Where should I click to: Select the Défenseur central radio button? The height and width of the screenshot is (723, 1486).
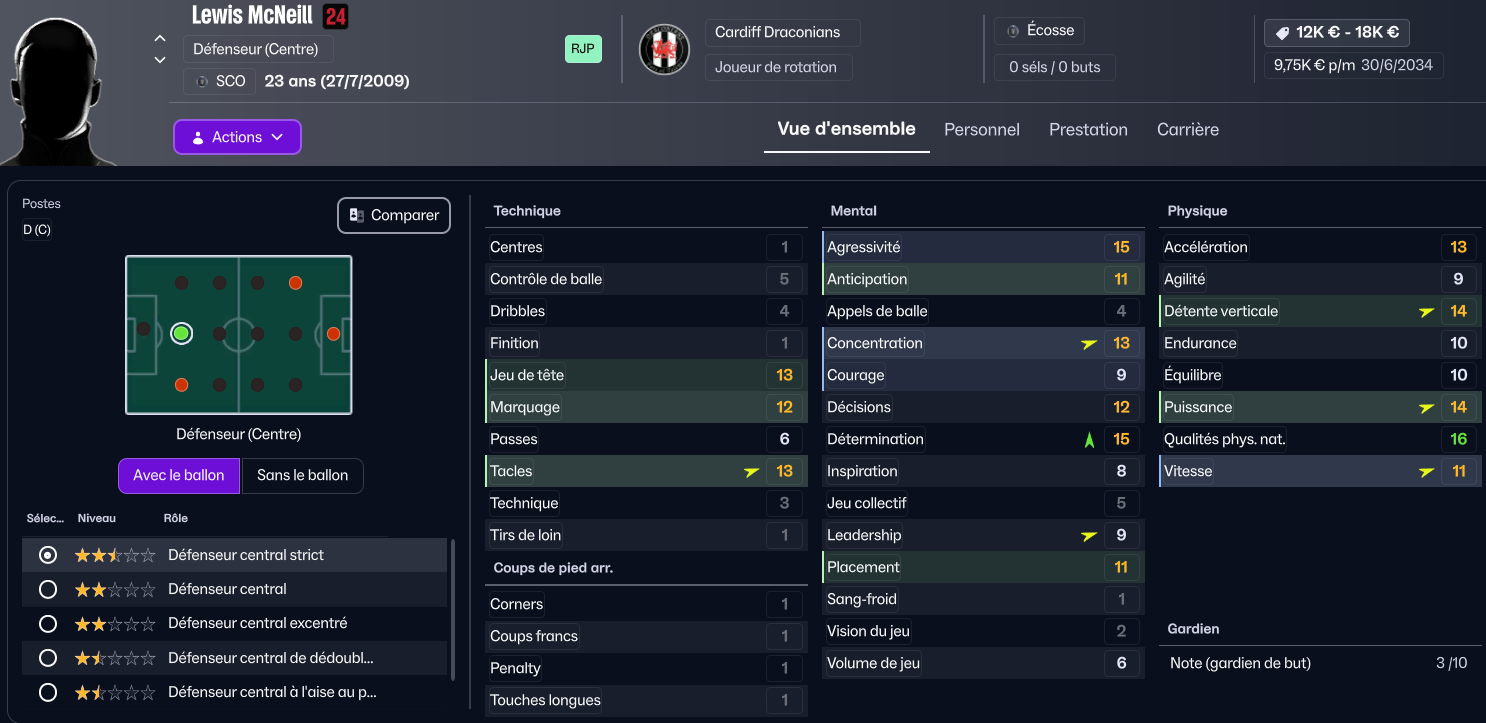point(47,589)
